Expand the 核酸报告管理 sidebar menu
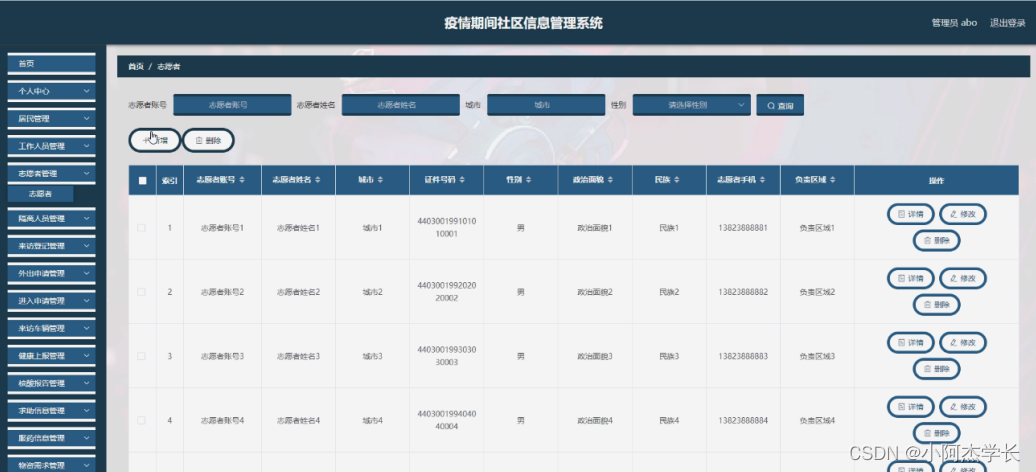 52,383
